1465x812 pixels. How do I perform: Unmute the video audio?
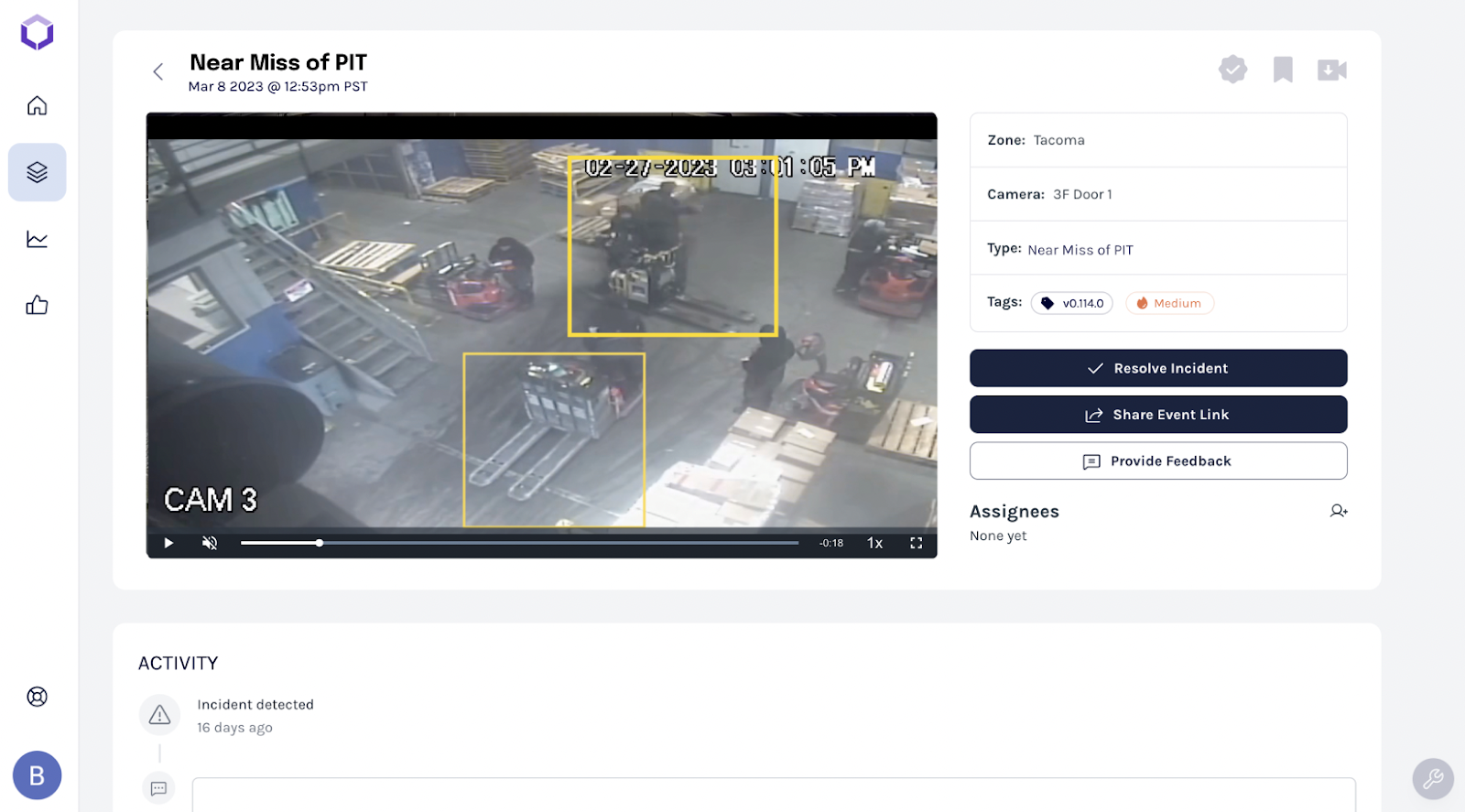point(210,543)
